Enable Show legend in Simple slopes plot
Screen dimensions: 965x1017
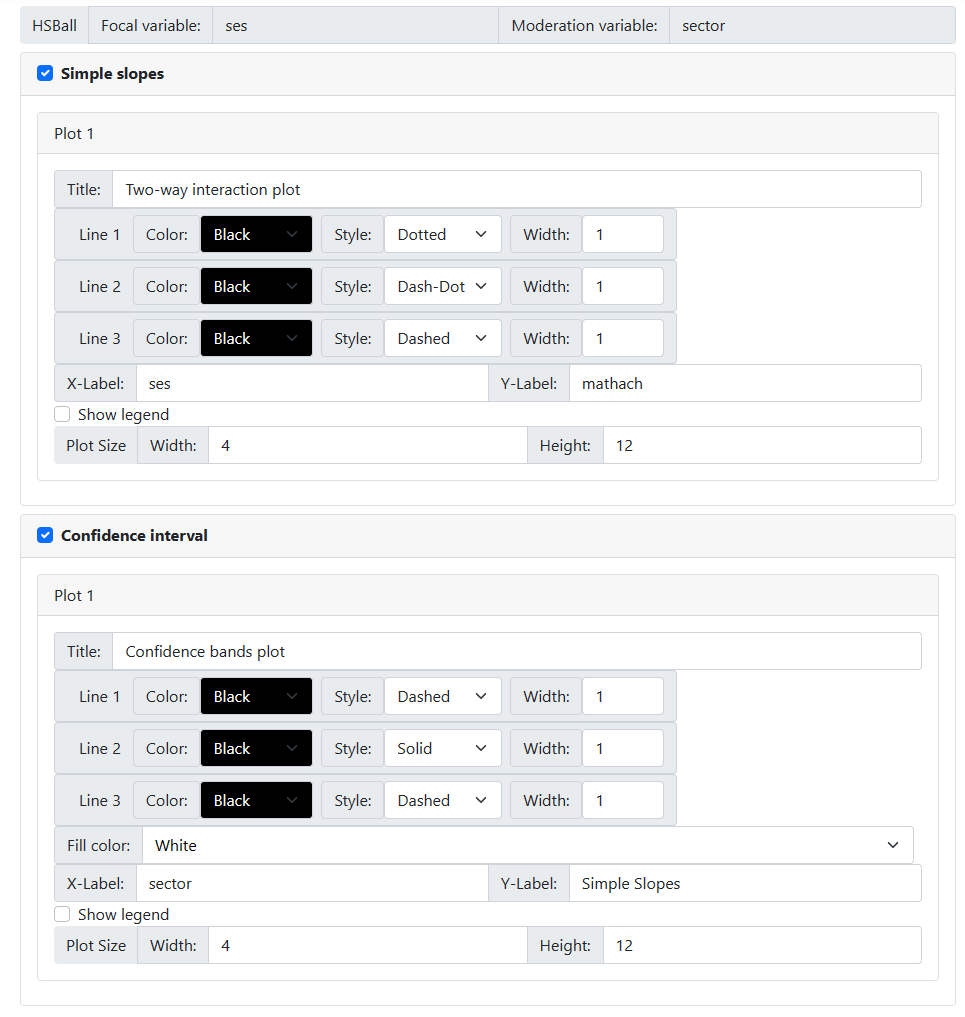[63, 414]
